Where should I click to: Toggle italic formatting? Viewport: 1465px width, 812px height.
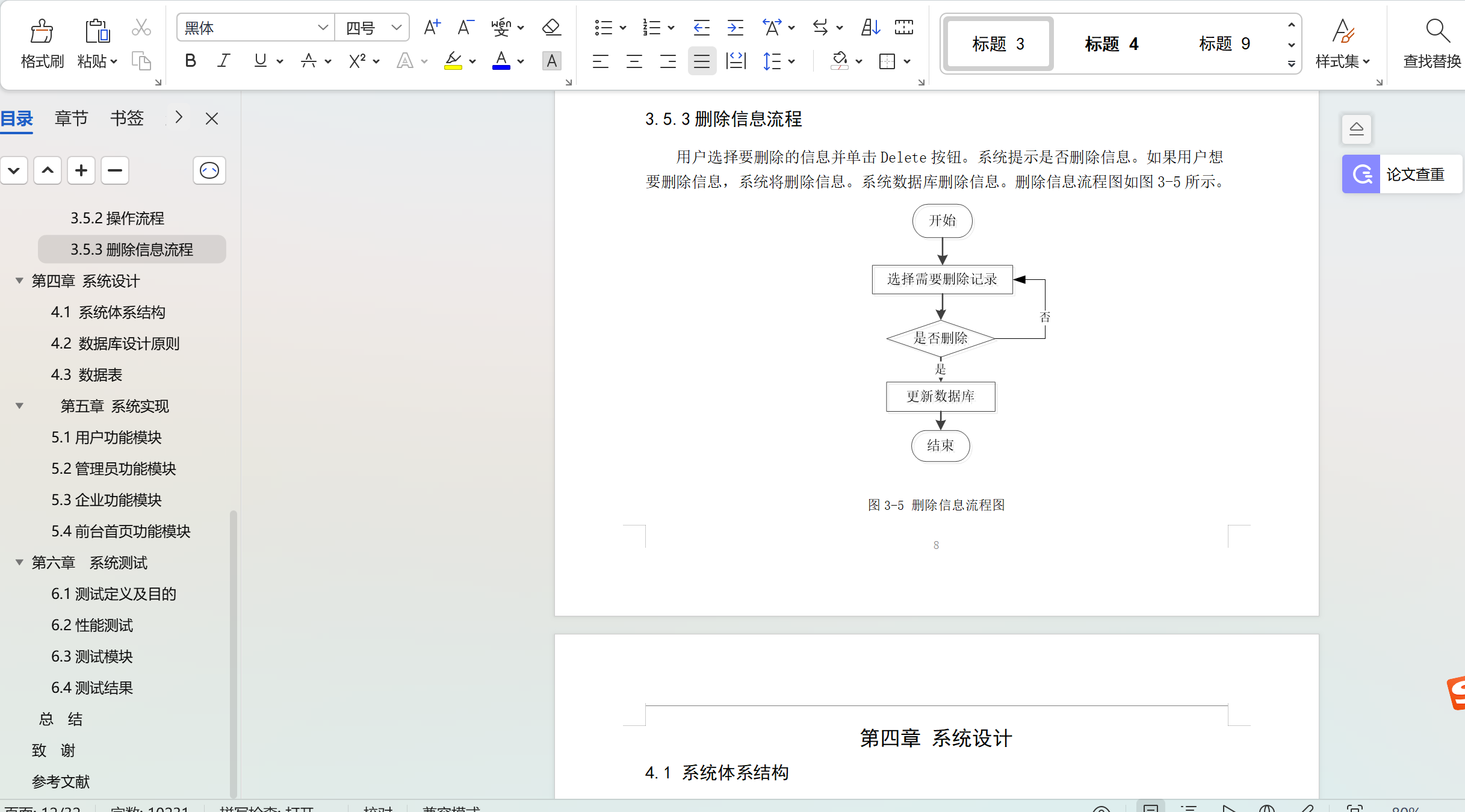pos(224,61)
